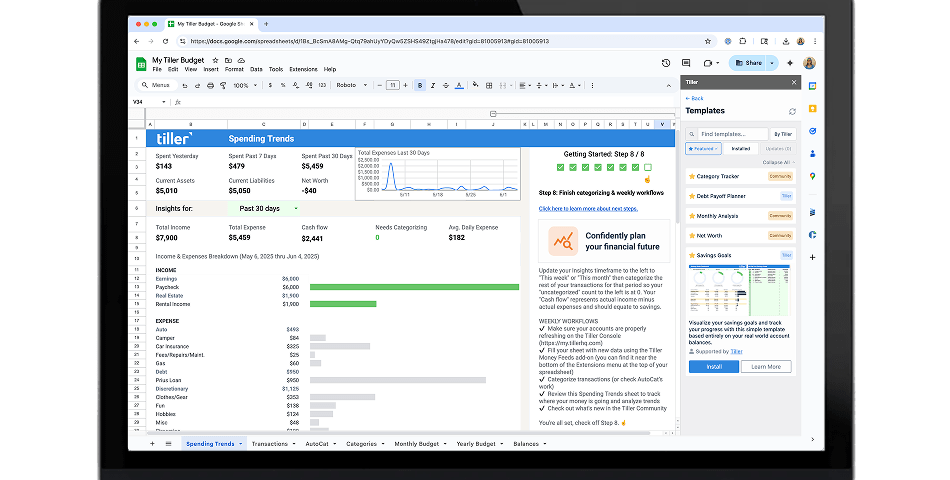
Task: Click Learn More for Savings Goals
Action: pos(766,367)
